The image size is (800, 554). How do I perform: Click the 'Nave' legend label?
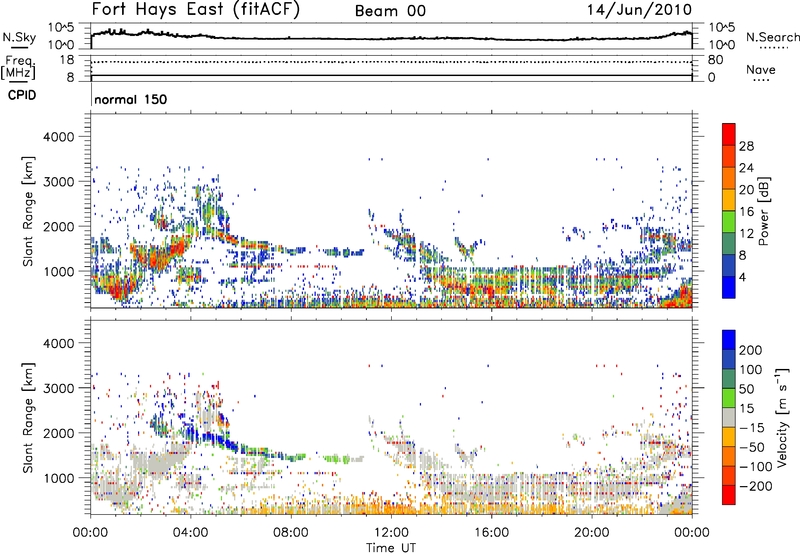point(761,69)
